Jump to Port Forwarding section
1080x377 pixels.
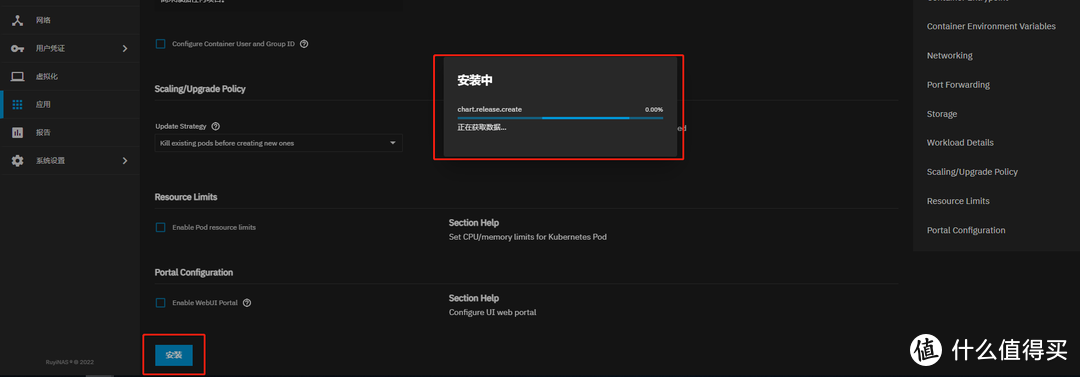958,85
